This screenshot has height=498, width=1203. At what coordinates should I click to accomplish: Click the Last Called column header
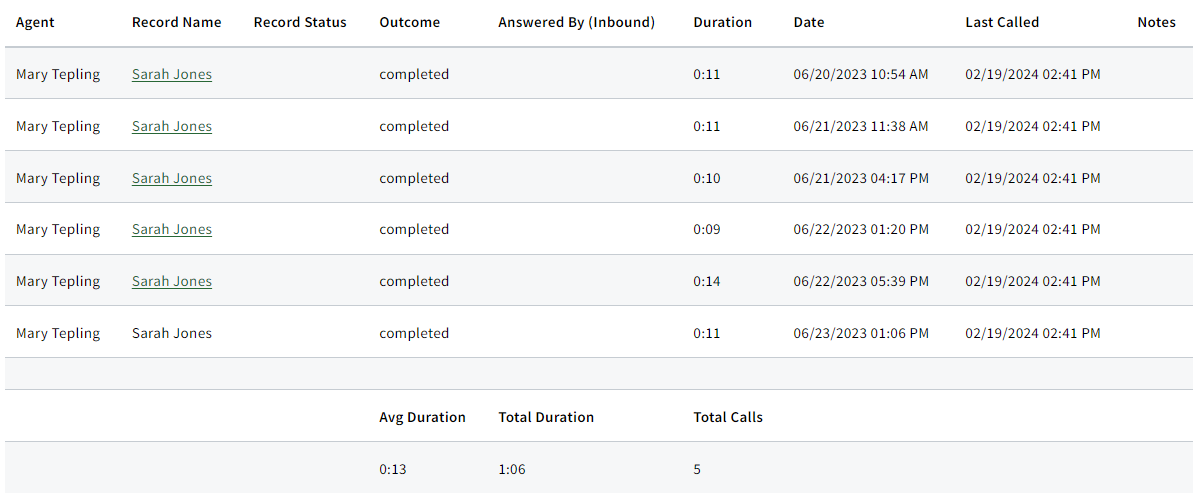(x=1002, y=22)
